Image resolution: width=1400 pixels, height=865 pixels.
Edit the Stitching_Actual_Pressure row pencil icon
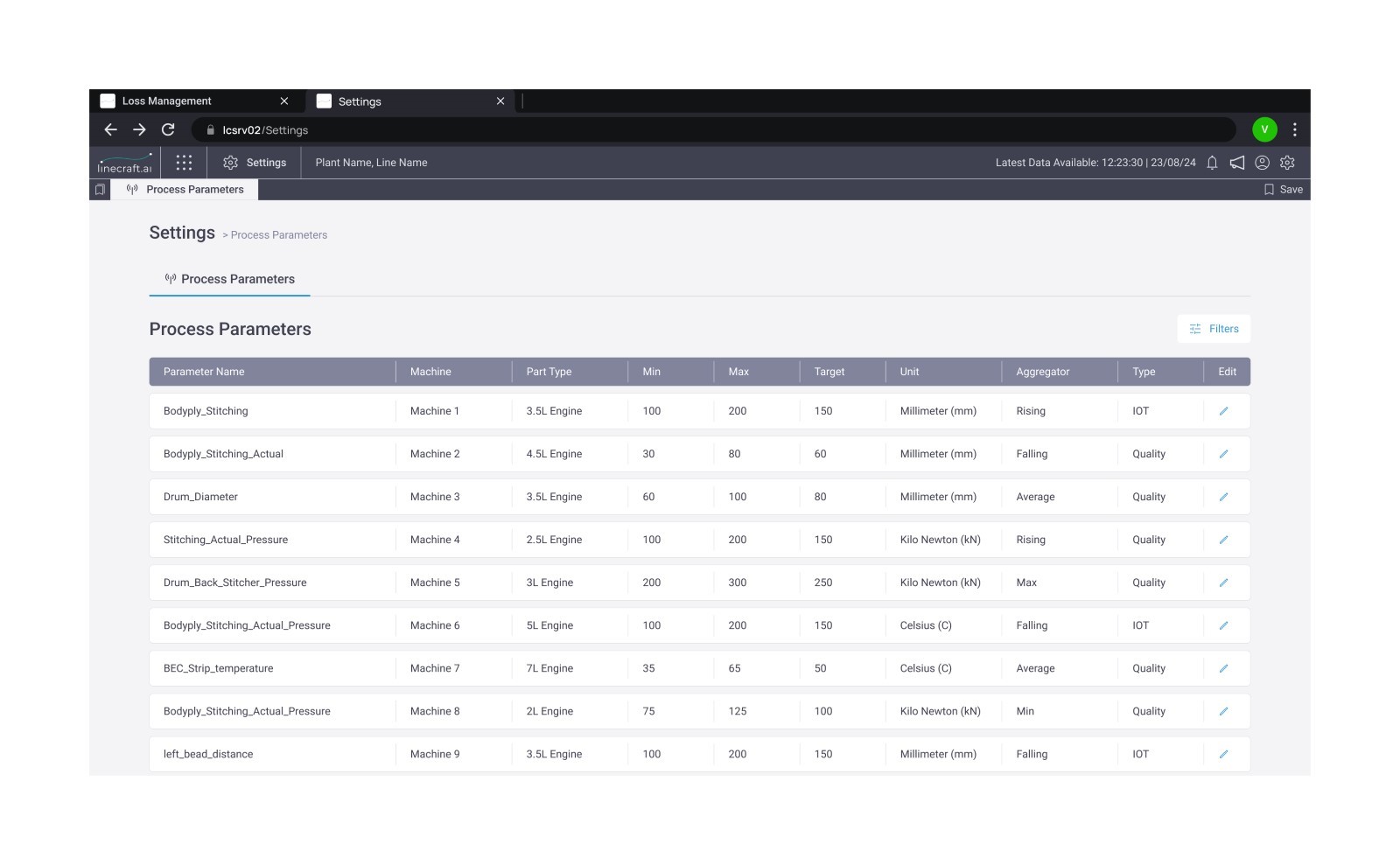click(1223, 540)
